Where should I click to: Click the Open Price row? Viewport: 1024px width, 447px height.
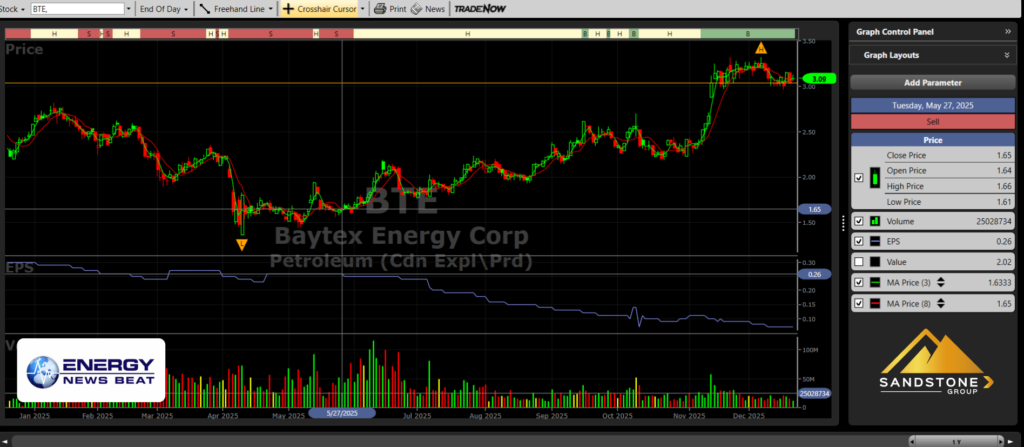click(949, 171)
